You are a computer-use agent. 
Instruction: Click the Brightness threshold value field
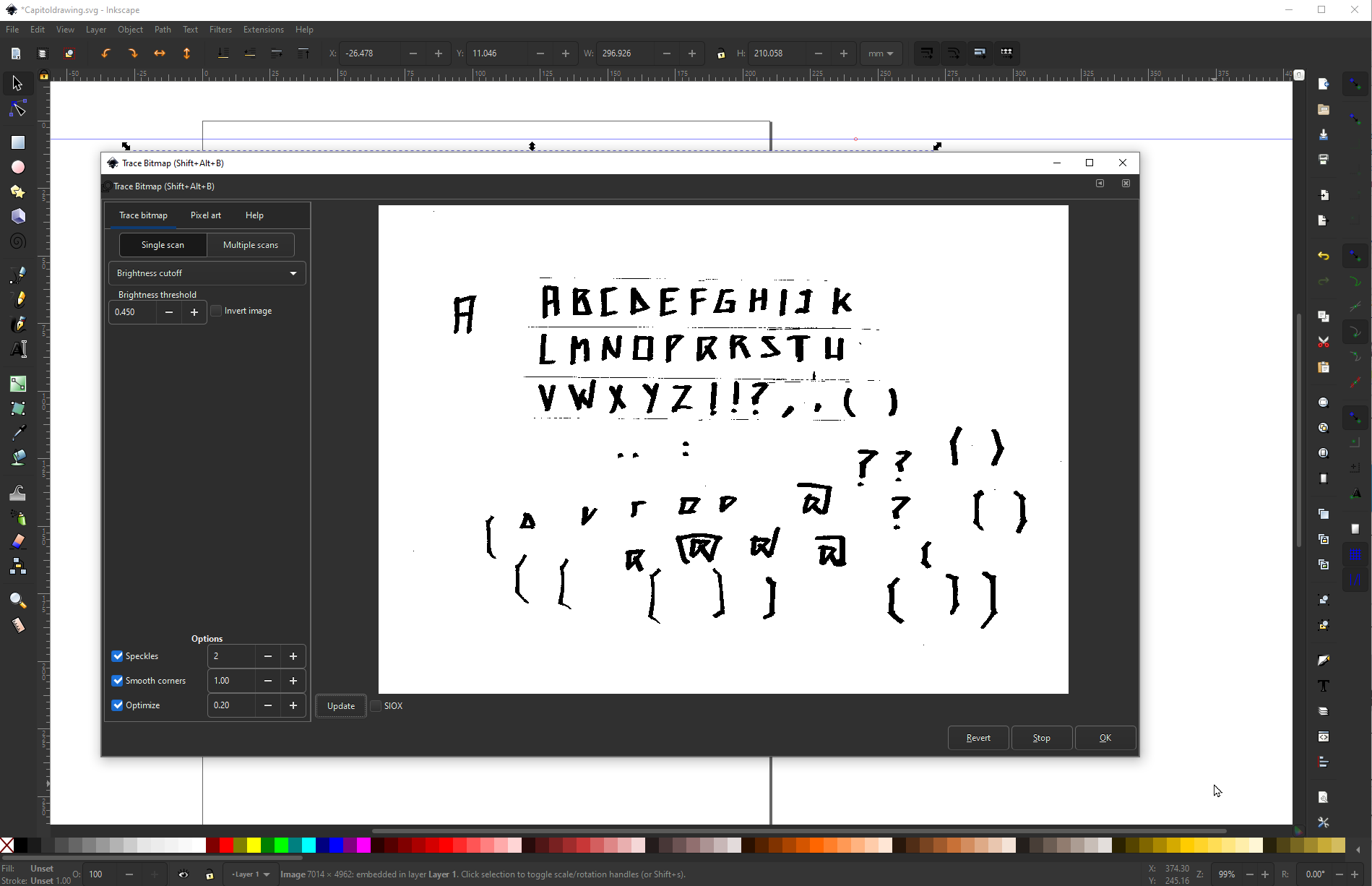pyautogui.click(x=133, y=312)
